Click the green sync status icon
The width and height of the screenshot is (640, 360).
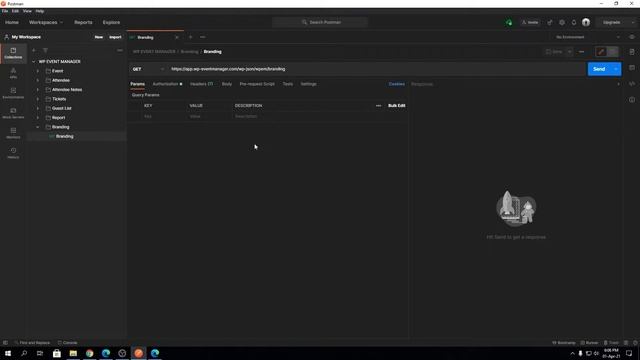click(509, 22)
